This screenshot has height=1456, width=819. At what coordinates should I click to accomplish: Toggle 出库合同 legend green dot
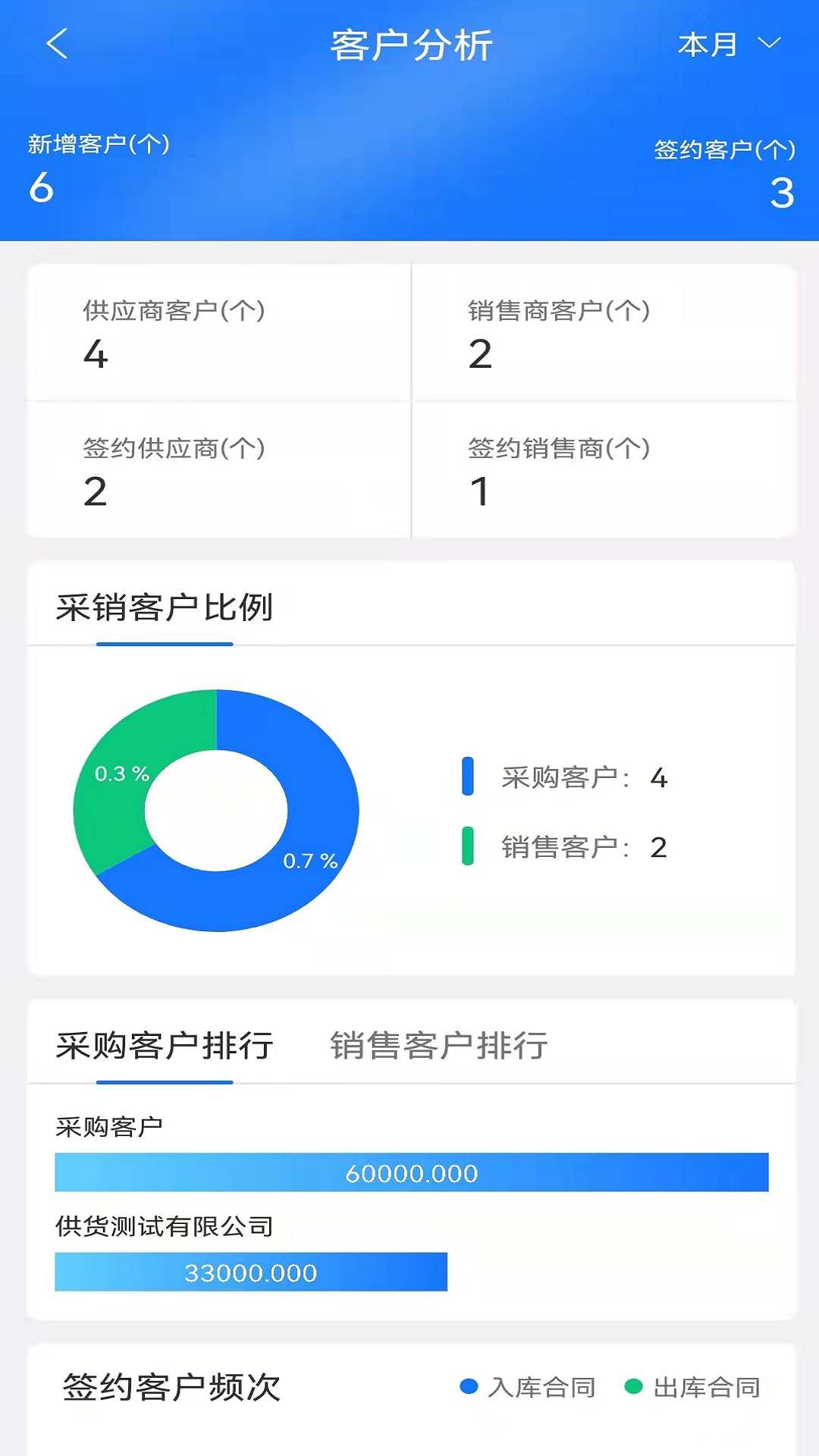pos(633,1387)
